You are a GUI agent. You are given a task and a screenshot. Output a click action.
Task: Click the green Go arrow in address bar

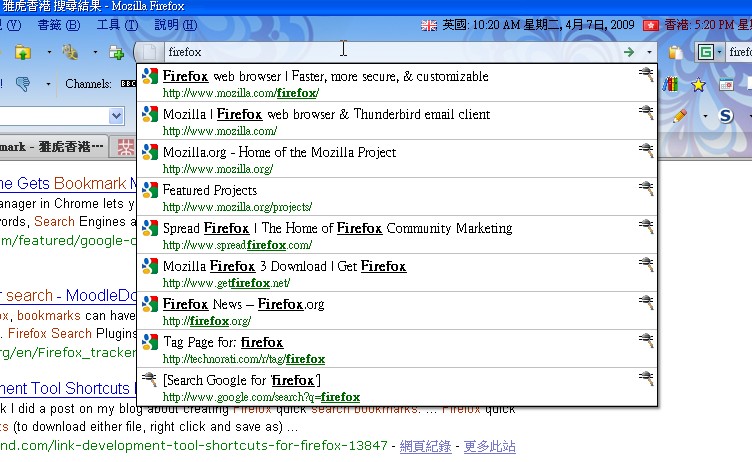(629, 52)
